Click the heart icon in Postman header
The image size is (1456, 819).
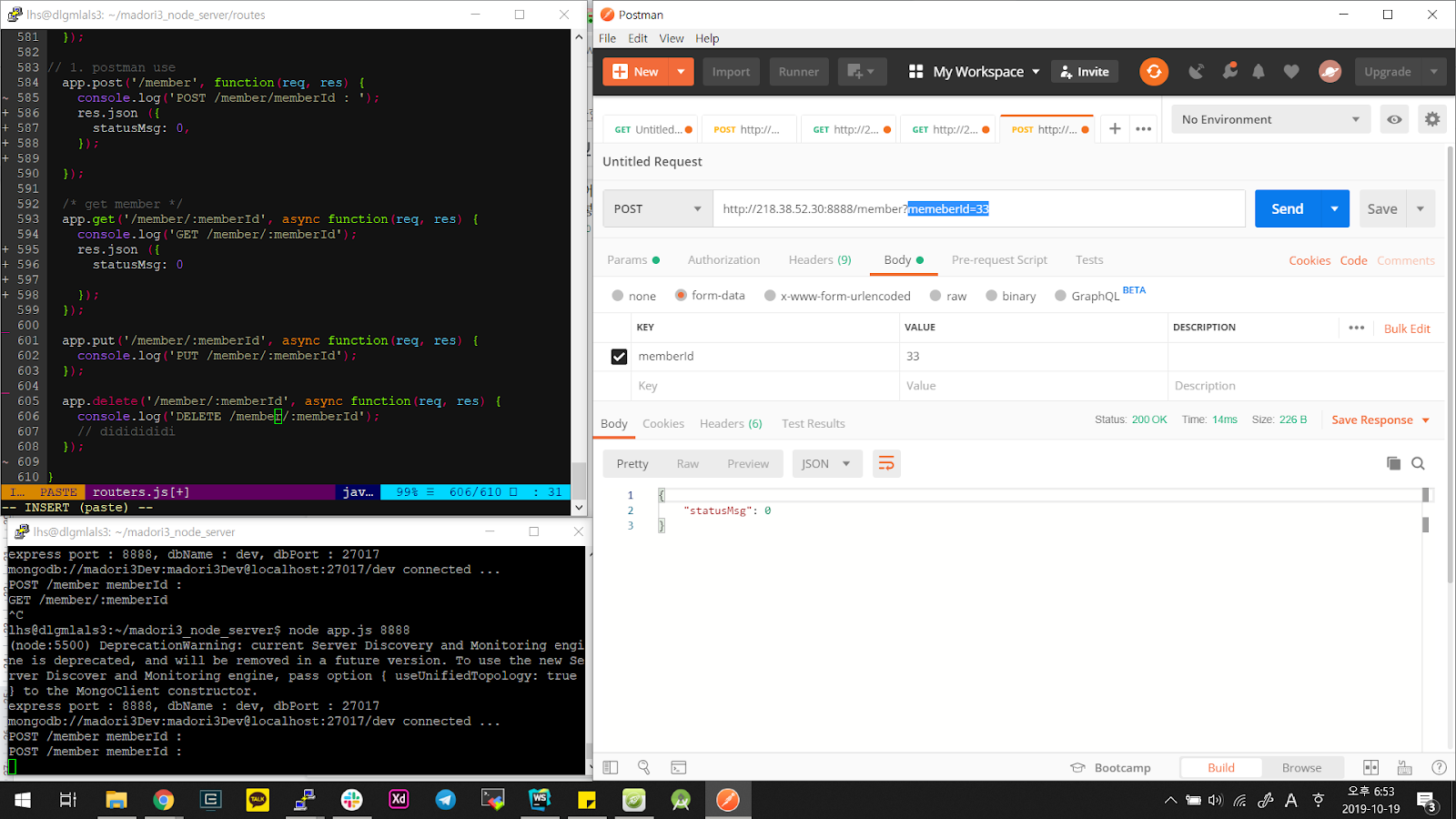coord(1291,72)
